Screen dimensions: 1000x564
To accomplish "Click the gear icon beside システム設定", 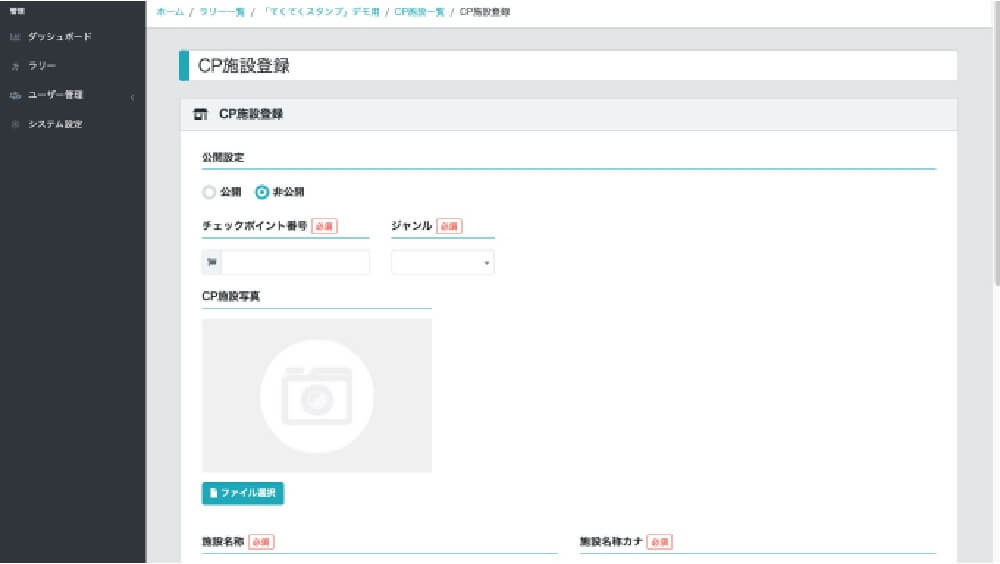I will coord(15,124).
